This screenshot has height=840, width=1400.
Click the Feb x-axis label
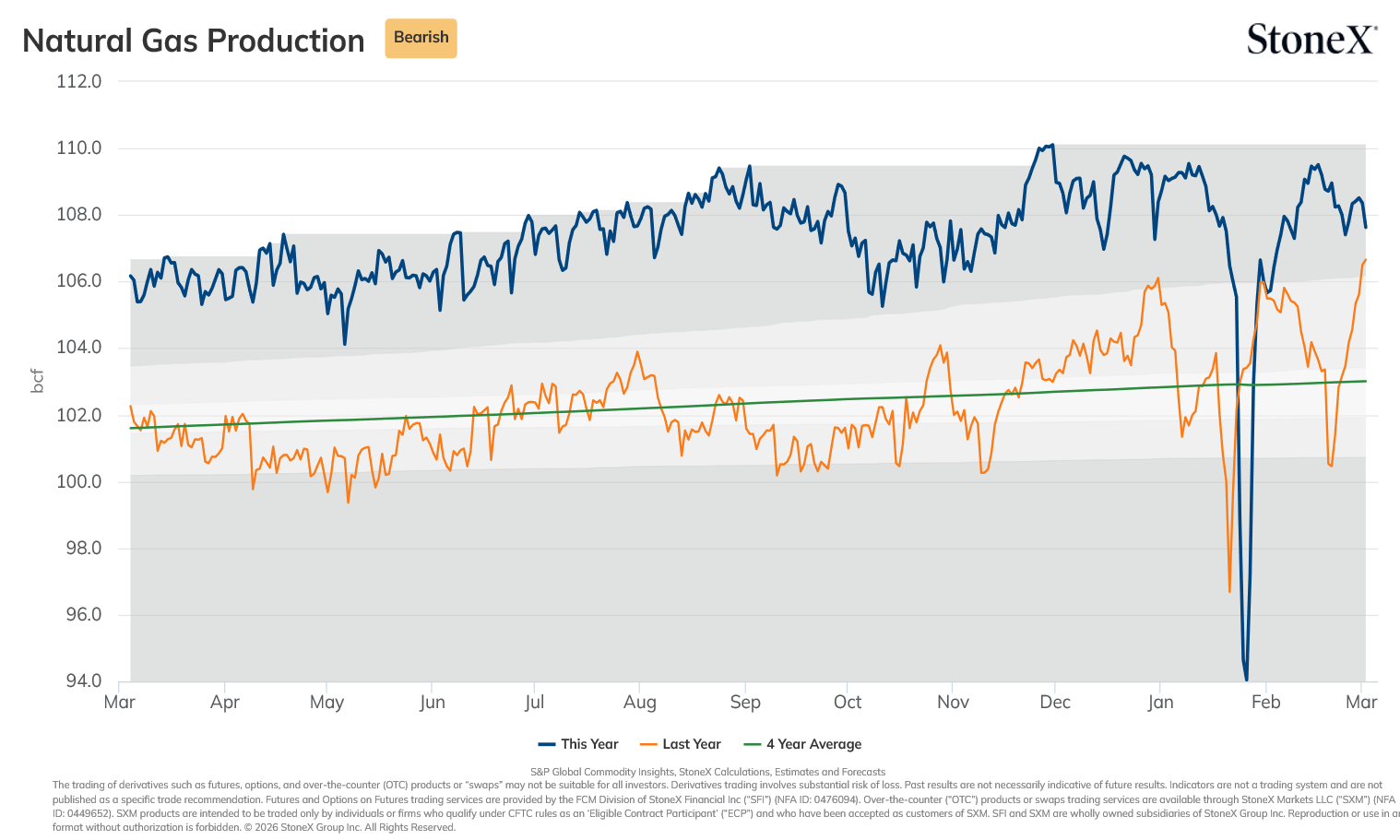click(1265, 703)
